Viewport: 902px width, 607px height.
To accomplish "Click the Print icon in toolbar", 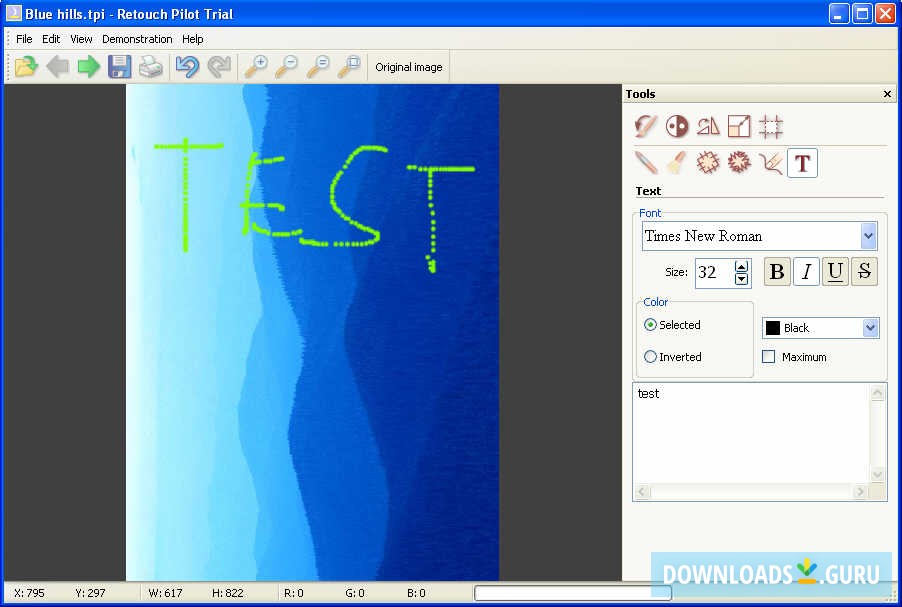I will coord(151,67).
